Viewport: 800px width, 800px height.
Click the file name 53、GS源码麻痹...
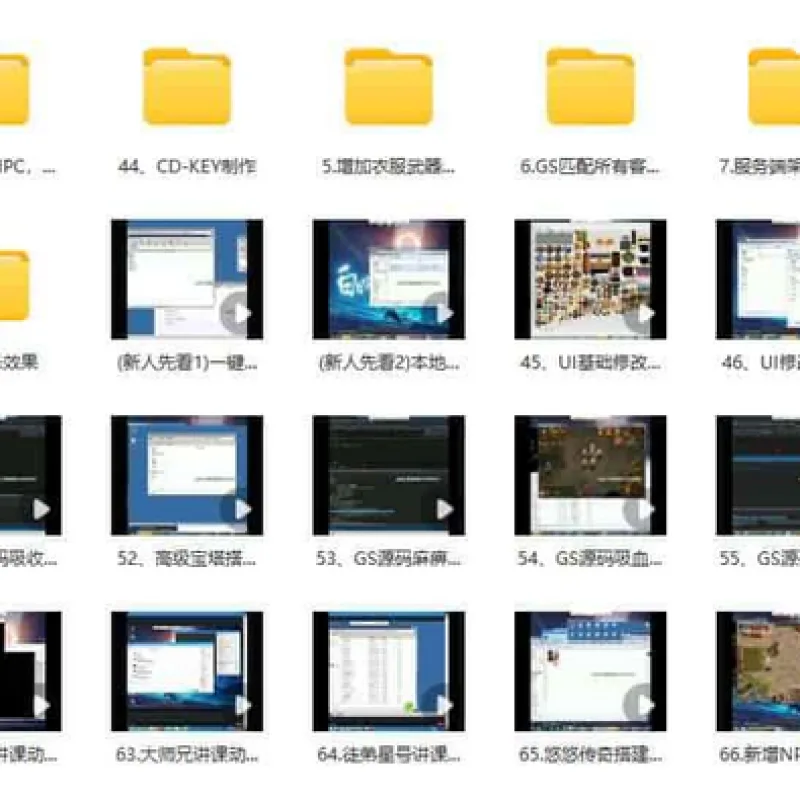coord(388,559)
